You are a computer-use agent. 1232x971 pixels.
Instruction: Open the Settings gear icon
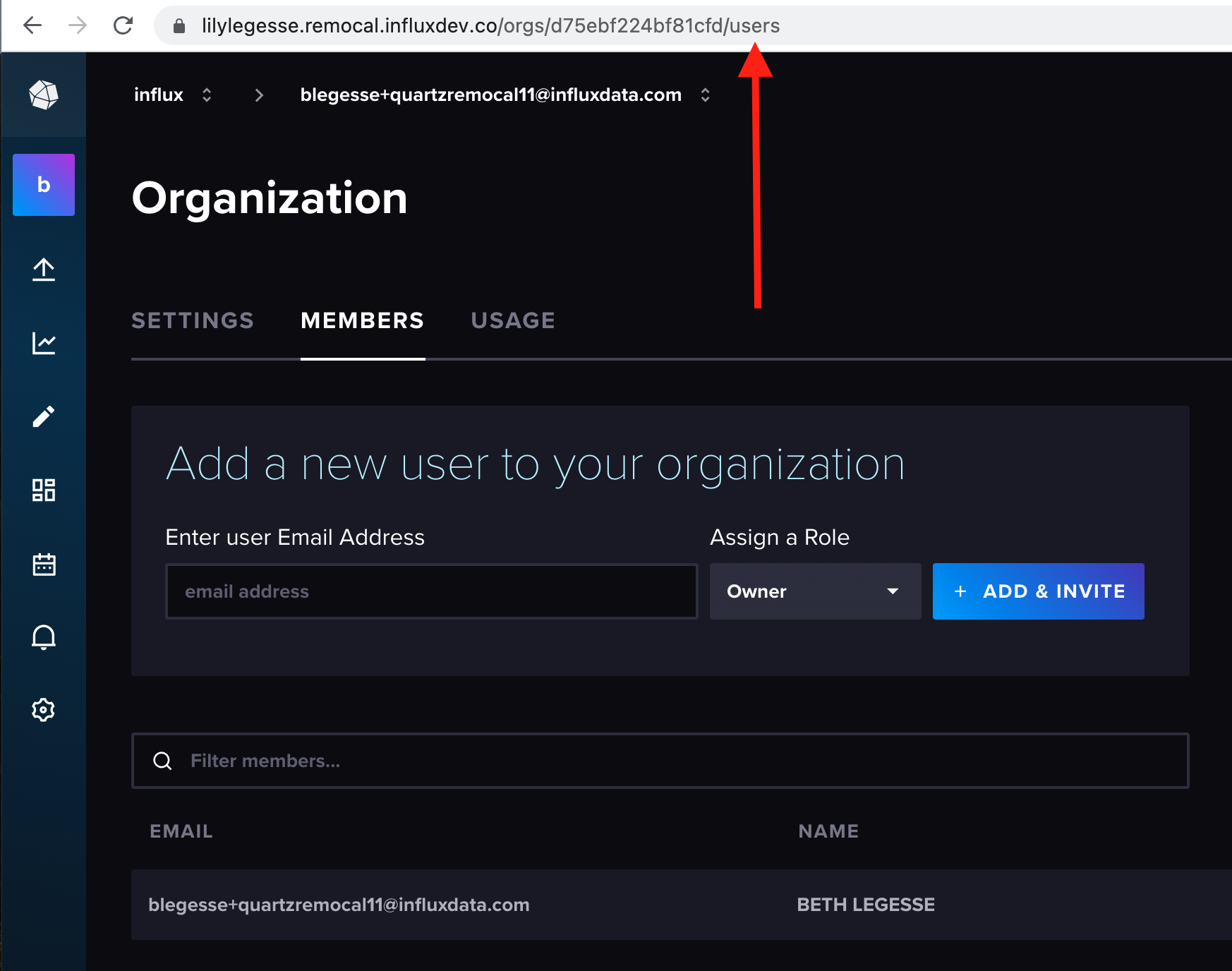43,710
